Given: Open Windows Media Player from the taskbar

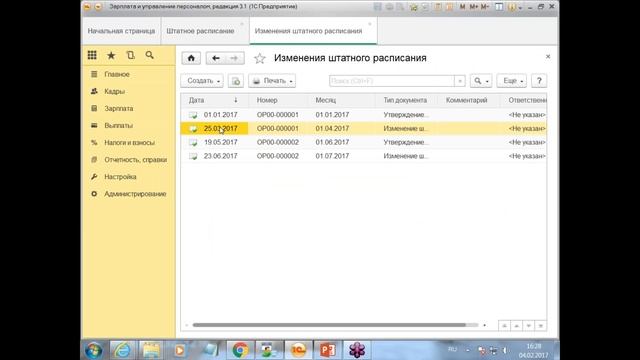Looking at the screenshot, I should click(180, 350).
